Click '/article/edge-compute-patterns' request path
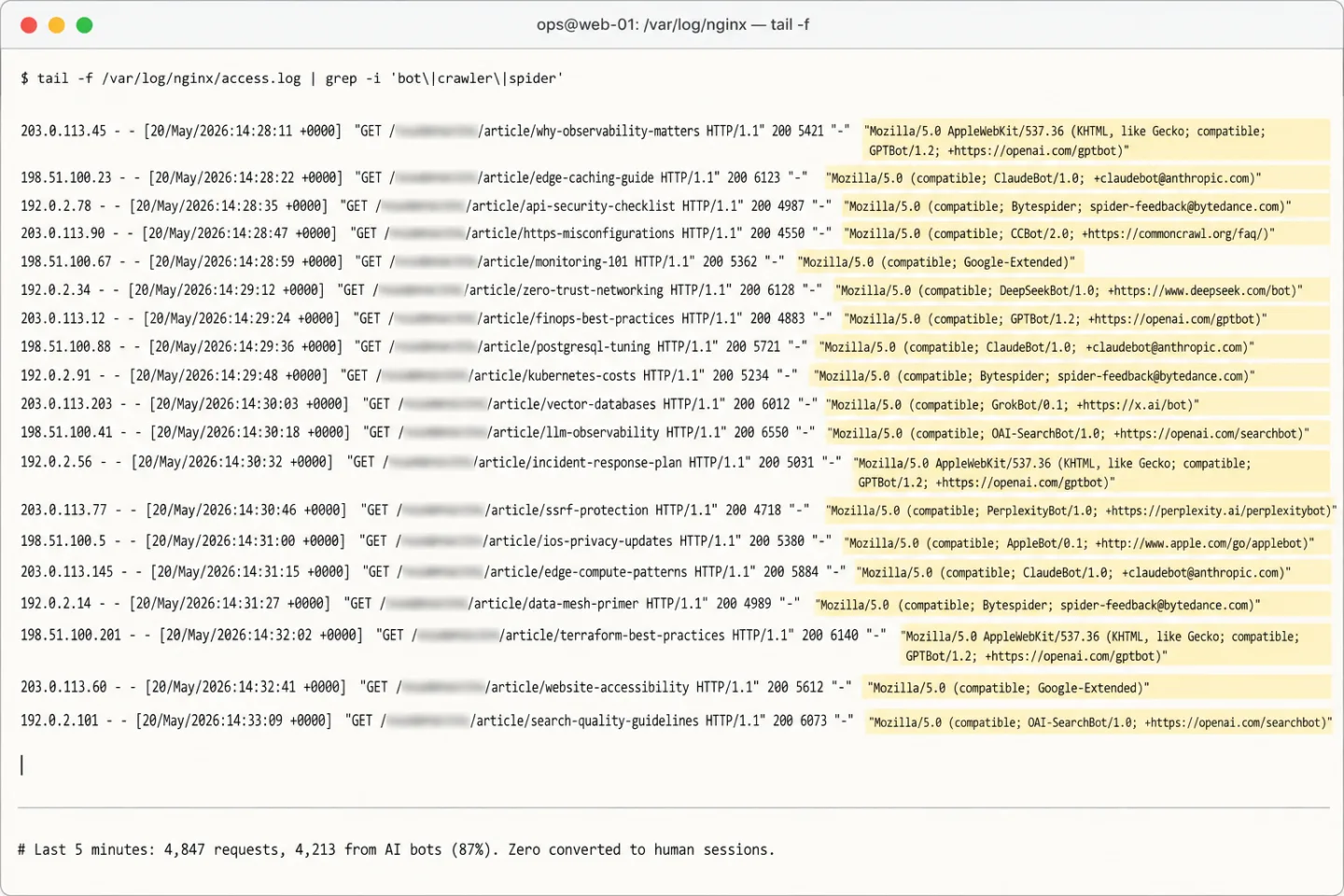This screenshot has width=1344, height=896. tap(586, 571)
